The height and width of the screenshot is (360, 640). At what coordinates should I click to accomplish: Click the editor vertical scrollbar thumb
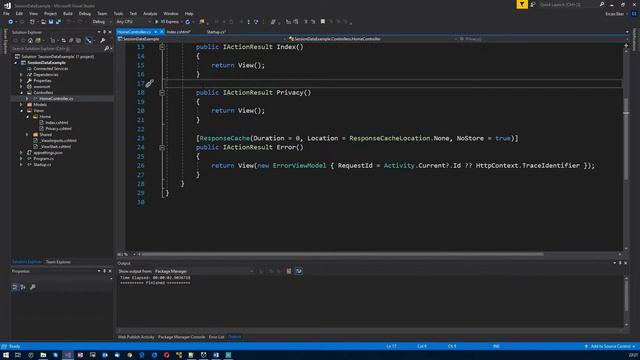626,139
